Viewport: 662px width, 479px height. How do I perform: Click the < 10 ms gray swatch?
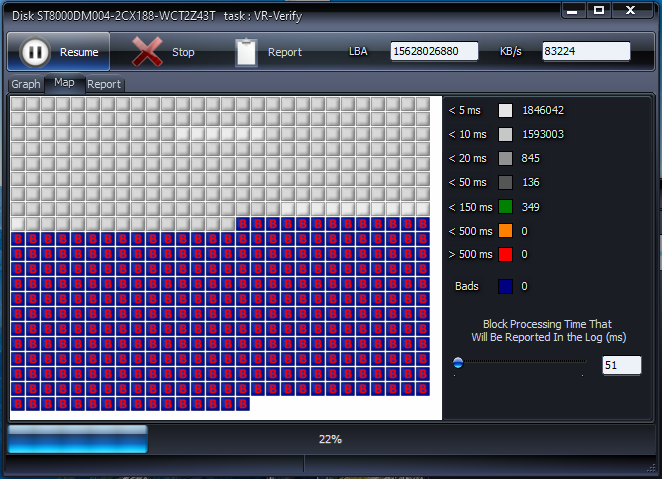[505, 134]
